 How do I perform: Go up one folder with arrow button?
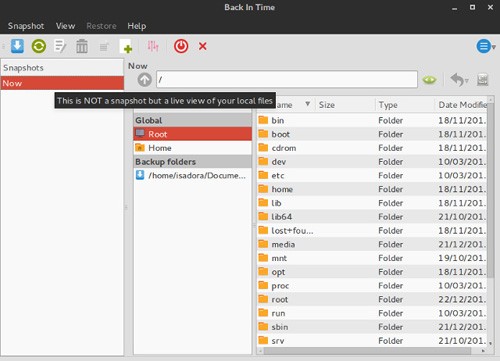(144, 80)
